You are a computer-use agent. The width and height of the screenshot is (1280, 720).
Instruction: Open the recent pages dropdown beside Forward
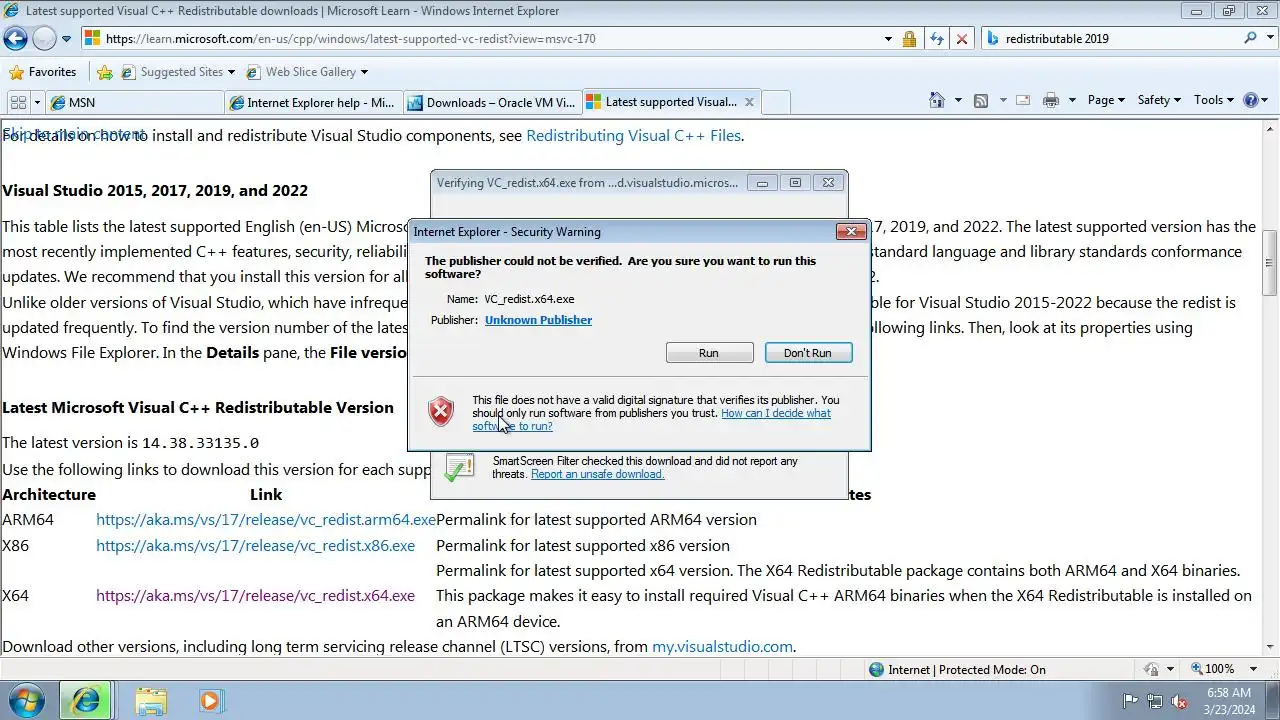pos(66,39)
